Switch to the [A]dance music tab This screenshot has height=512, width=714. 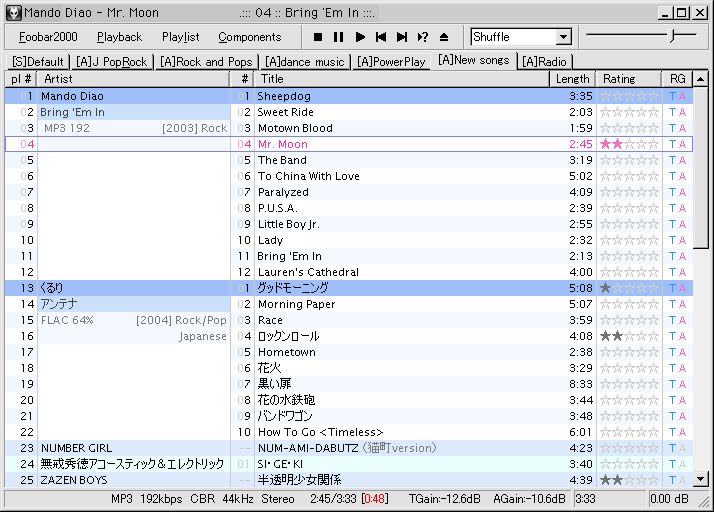coord(304,61)
